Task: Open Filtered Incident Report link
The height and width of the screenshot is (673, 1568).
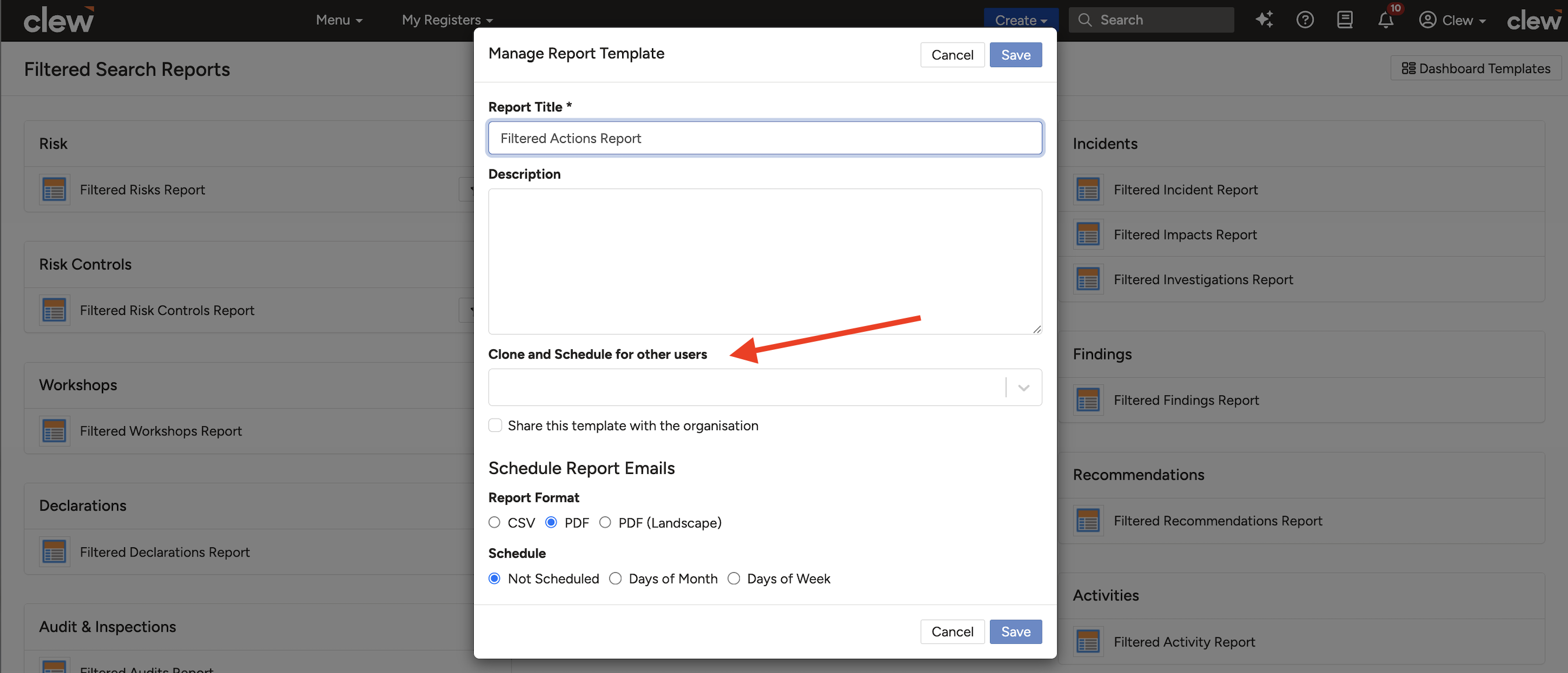Action: click(1185, 189)
